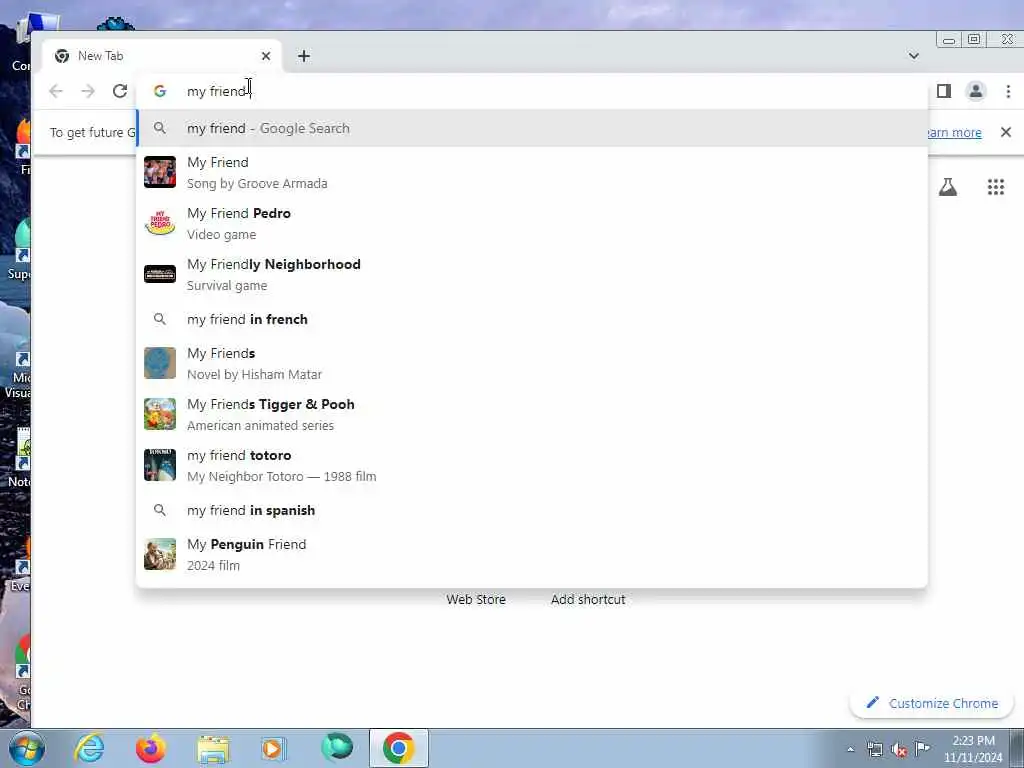Expand the tab search chevron

tap(914, 56)
